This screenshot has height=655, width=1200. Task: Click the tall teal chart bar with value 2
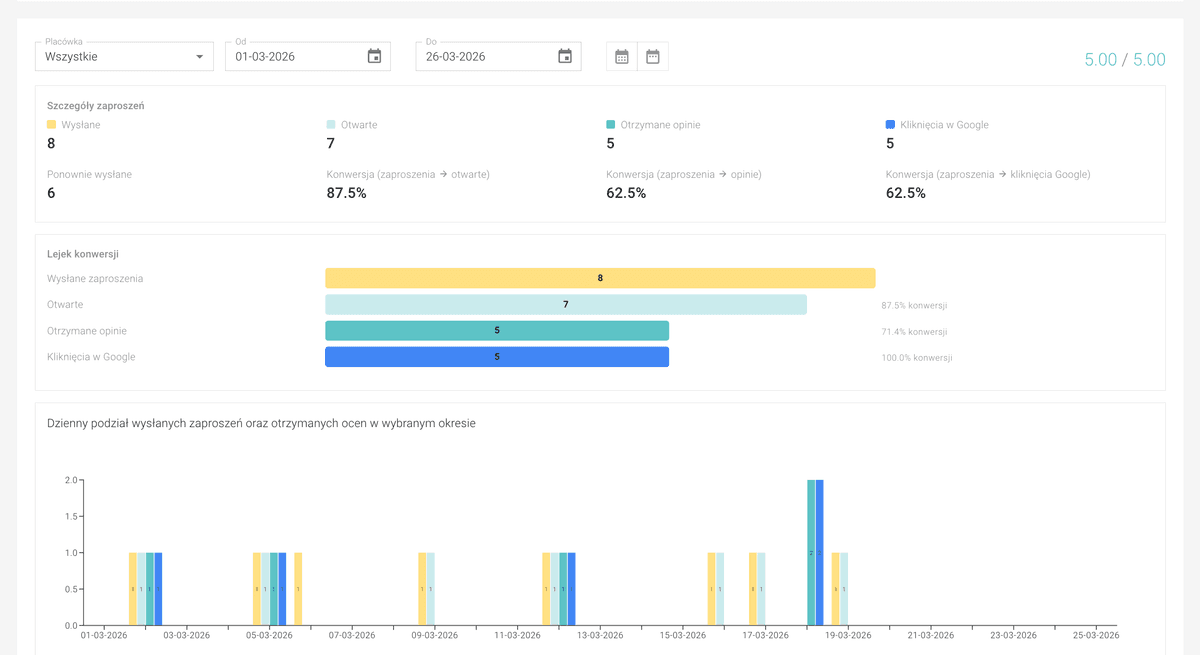tap(811, 552)
